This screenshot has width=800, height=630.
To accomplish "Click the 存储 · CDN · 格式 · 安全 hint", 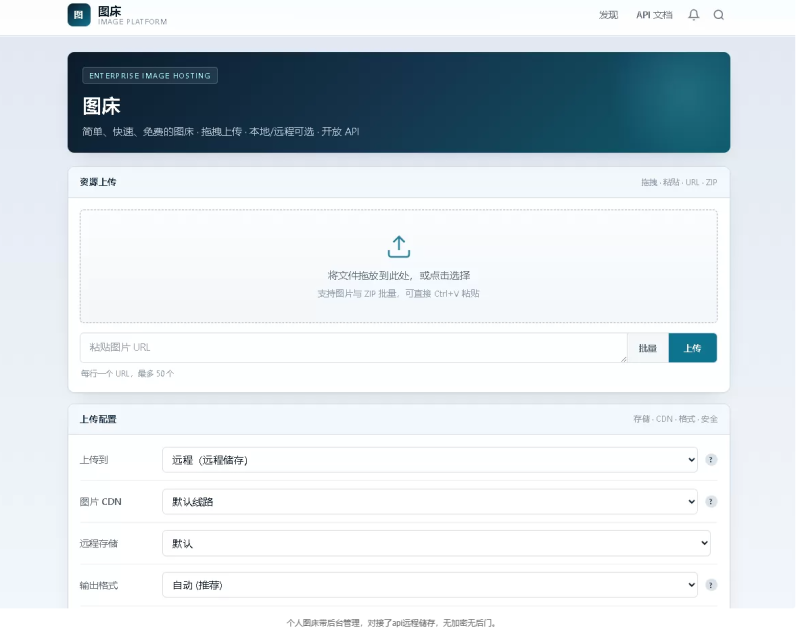I will [x=676, y=419].
